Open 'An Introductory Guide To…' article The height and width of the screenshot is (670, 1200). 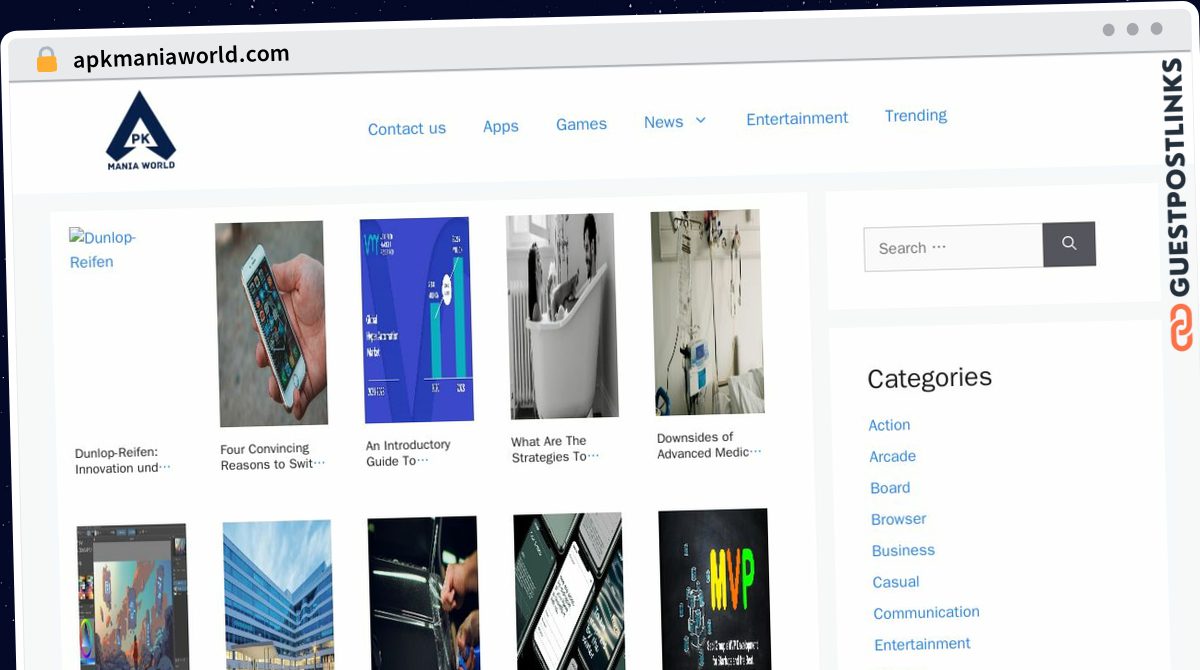tap(408, 453)
